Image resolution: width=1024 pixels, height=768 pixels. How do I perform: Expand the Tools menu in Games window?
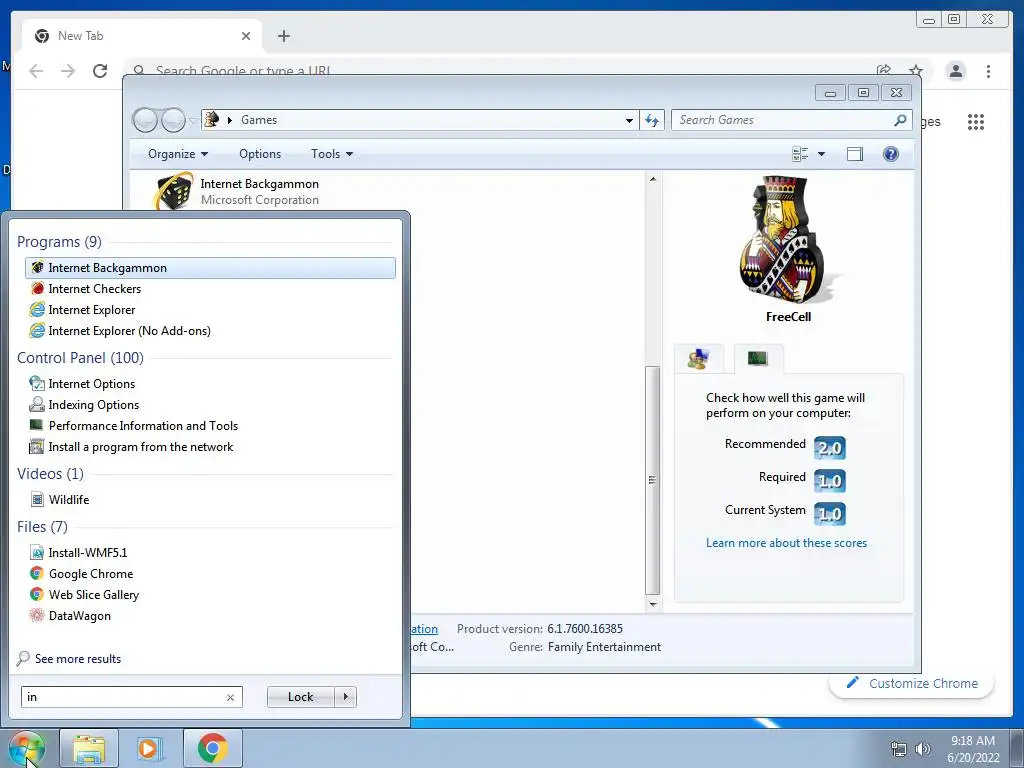point(332,154)
